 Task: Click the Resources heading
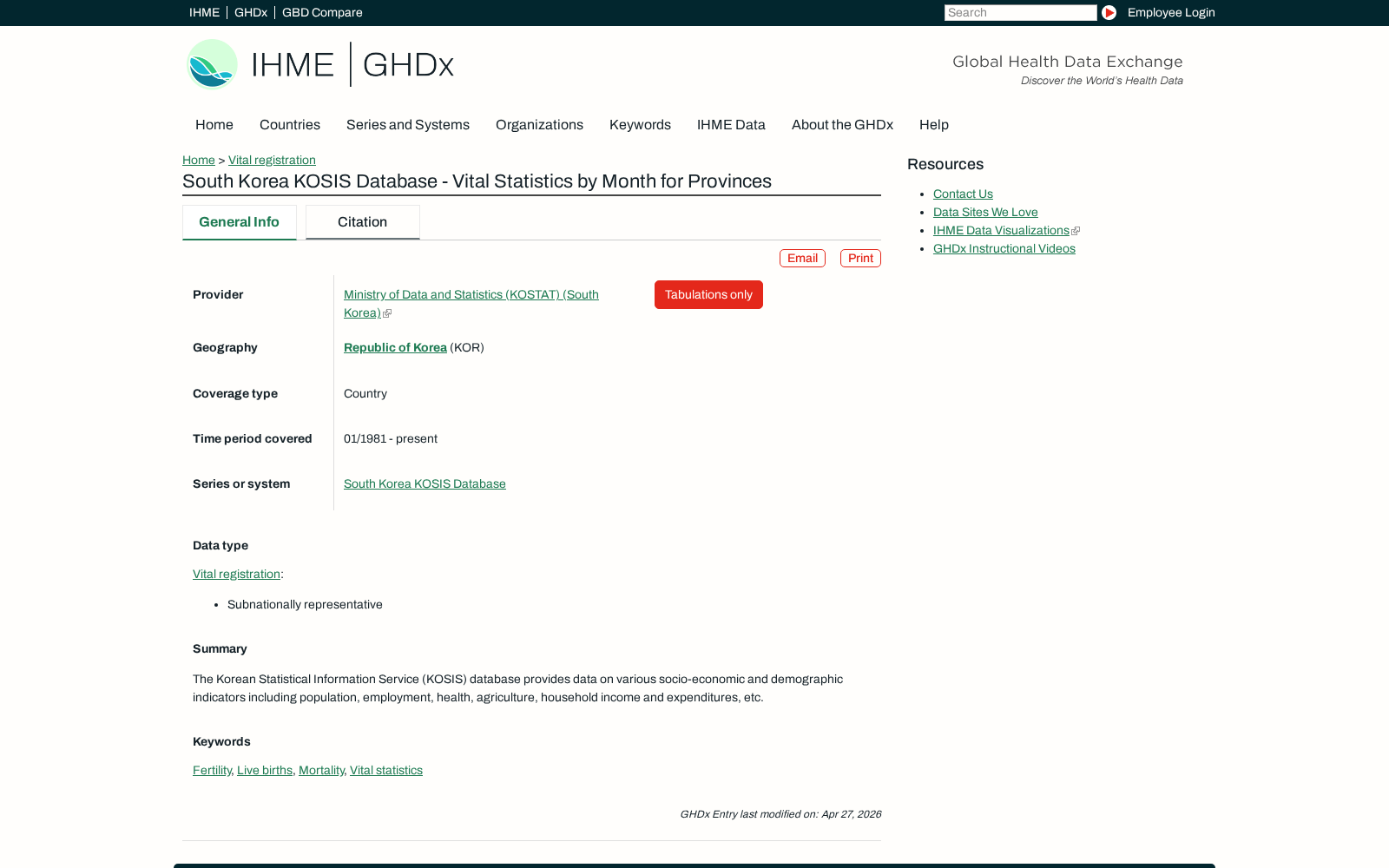945,164
